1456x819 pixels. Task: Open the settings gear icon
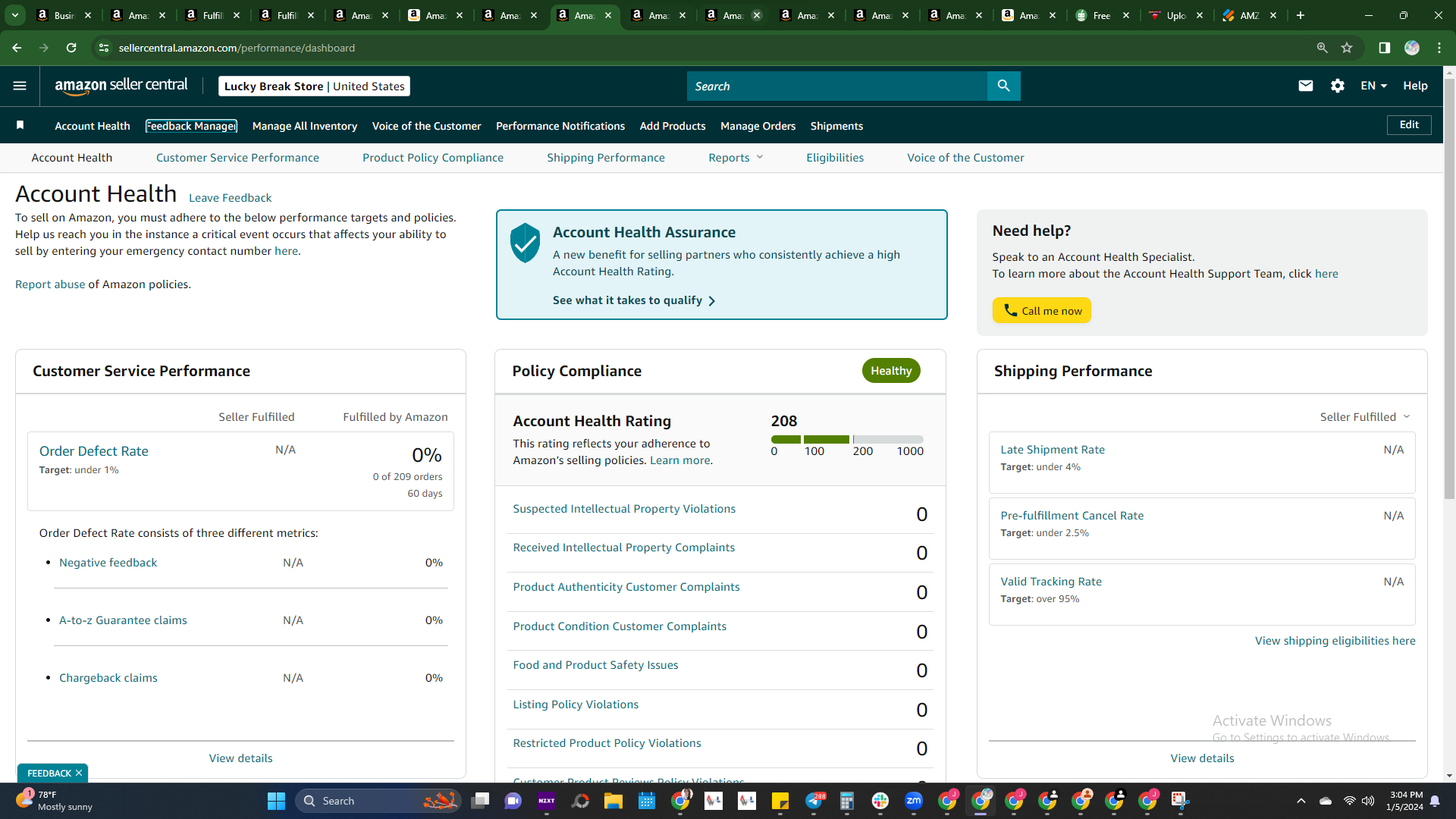(x=1338, y=86)
